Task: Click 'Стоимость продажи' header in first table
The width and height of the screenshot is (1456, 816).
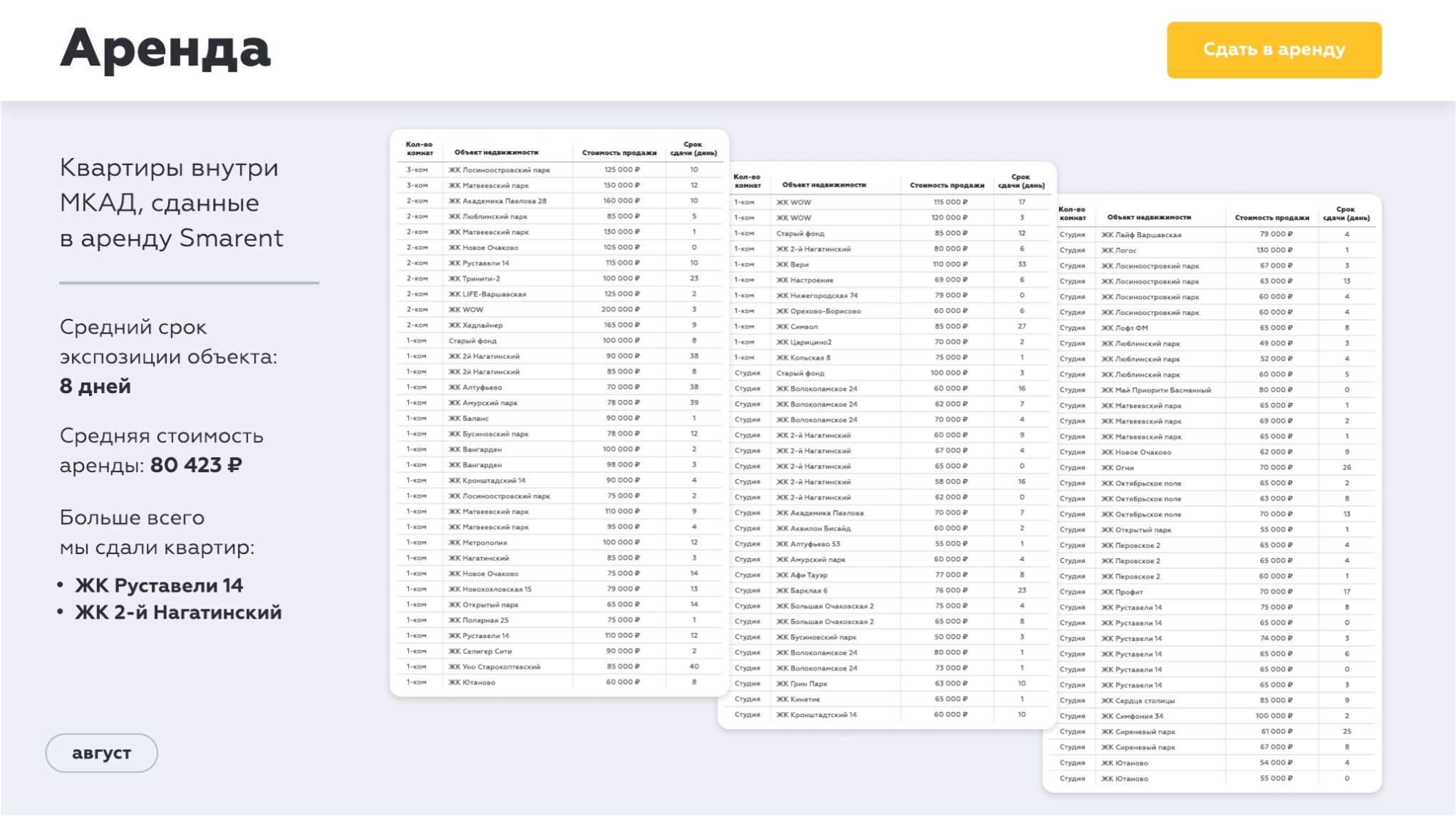Action: pyautogui.click(x=619, y=152)
